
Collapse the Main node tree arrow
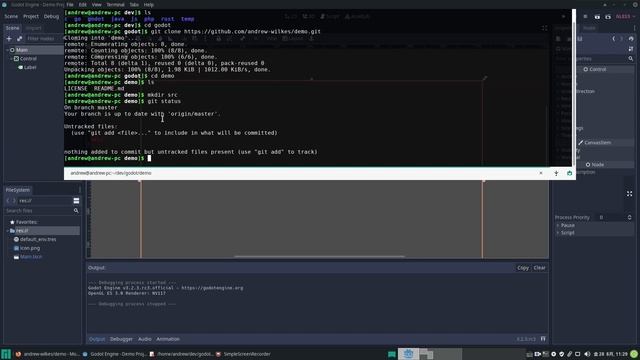click(x=7, y=50)
